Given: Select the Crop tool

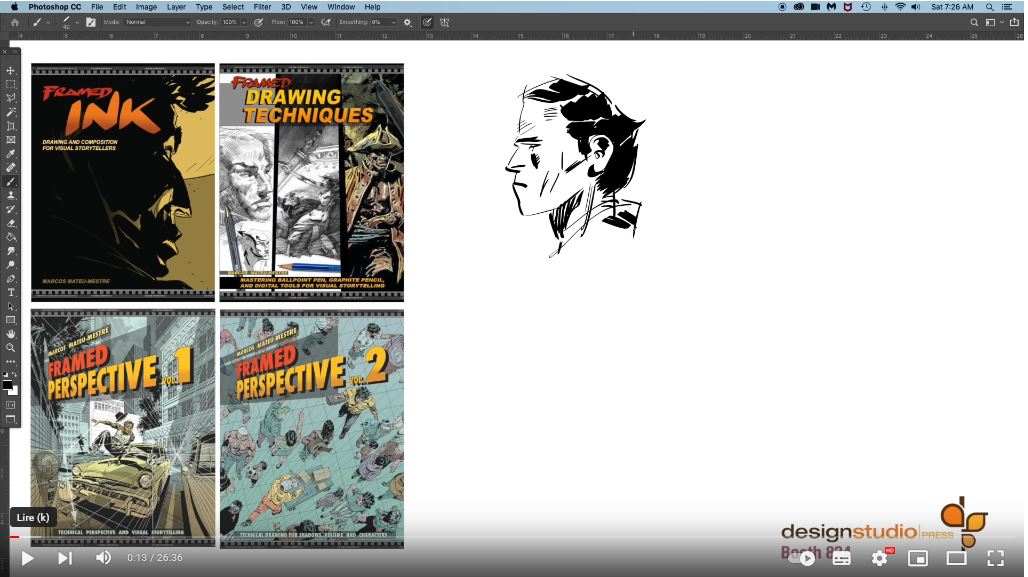Looking at the screenshot, I should (10, 126).
